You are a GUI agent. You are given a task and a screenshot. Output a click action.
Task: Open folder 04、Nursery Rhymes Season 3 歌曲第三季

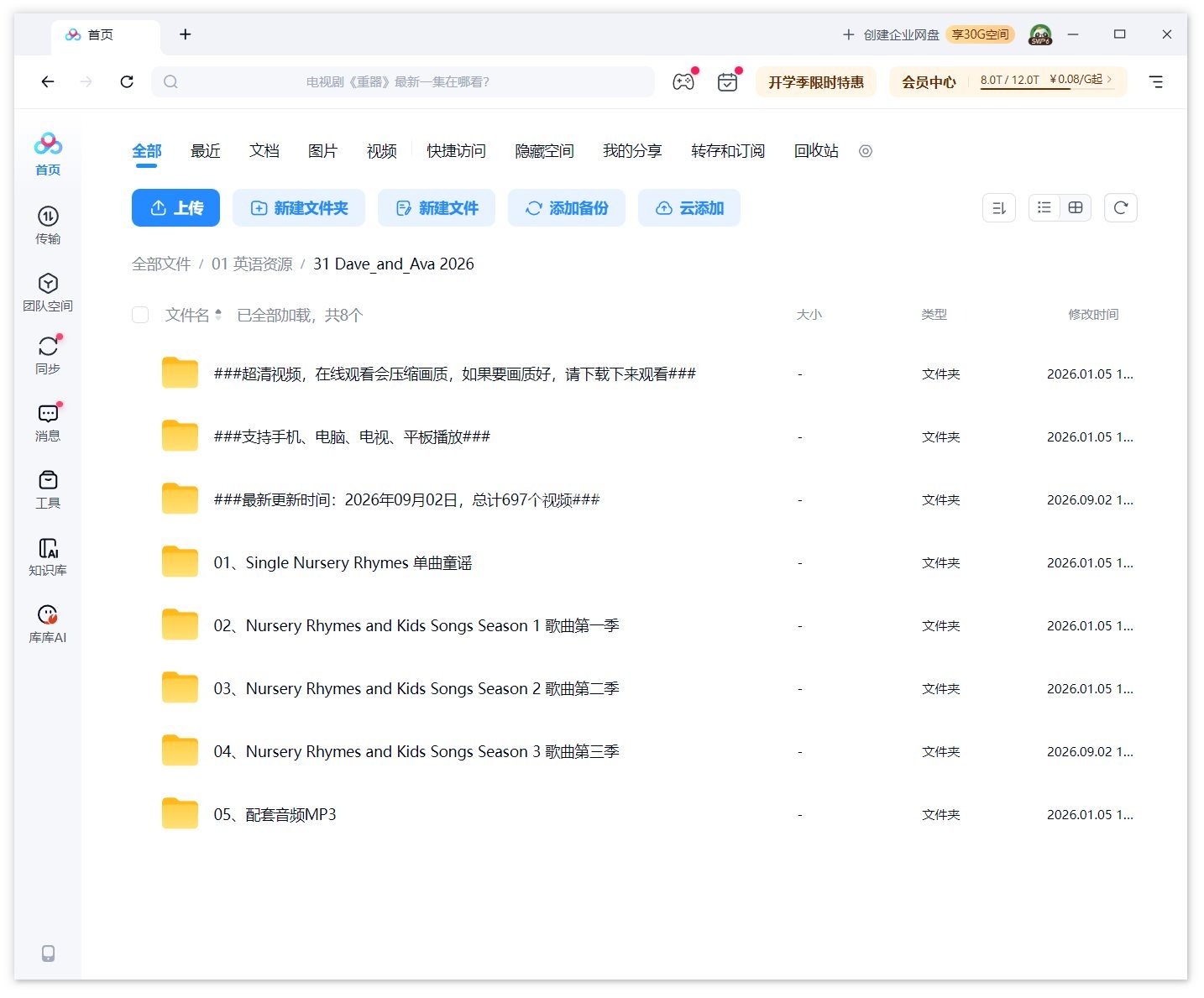416,751
